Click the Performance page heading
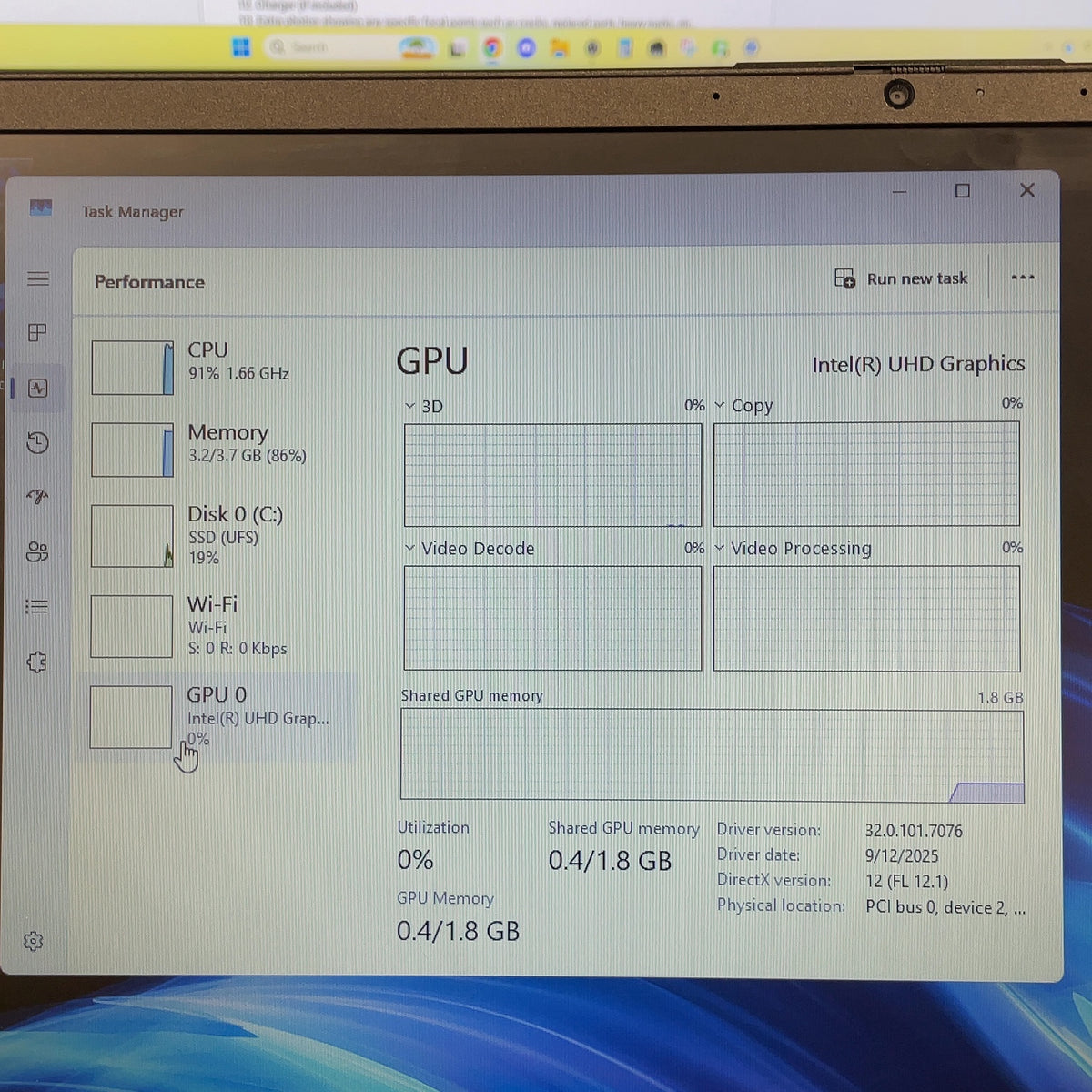1092x1092 pixels. 149,282
